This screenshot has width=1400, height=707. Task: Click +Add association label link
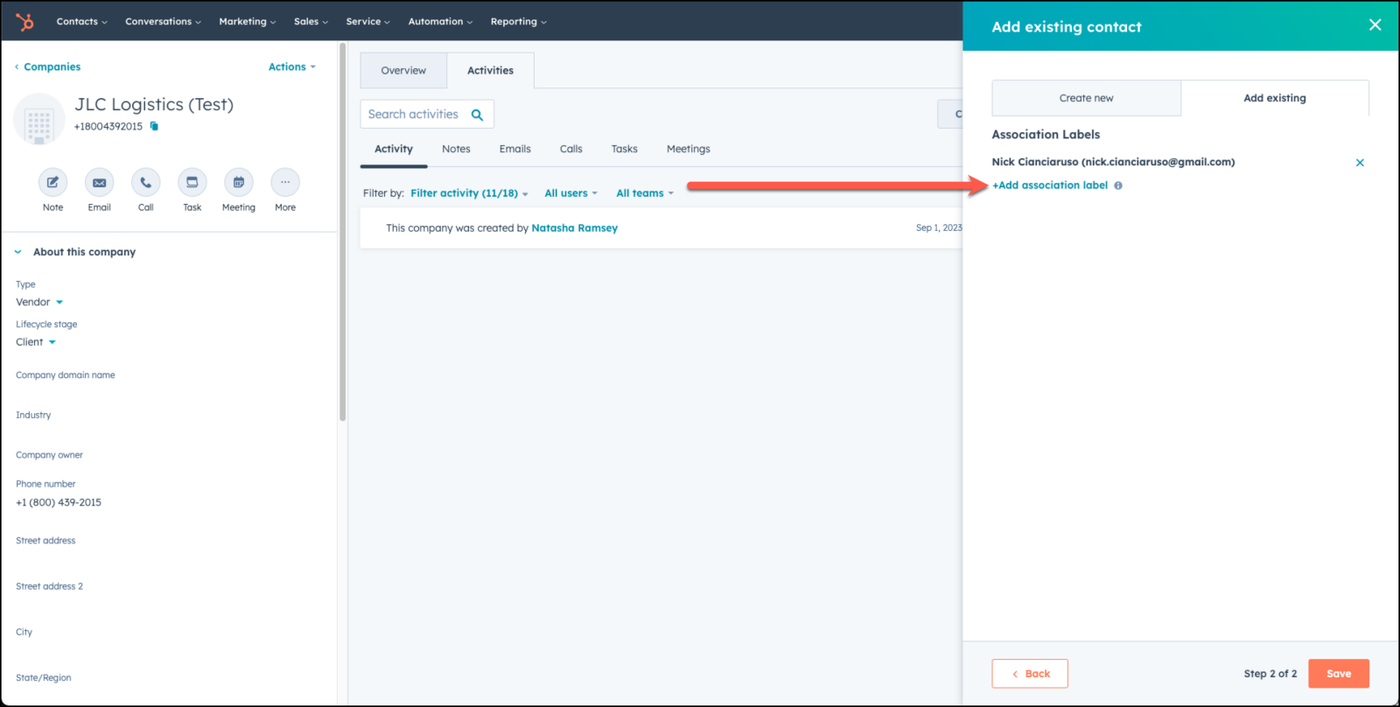tap(1050, 185)
